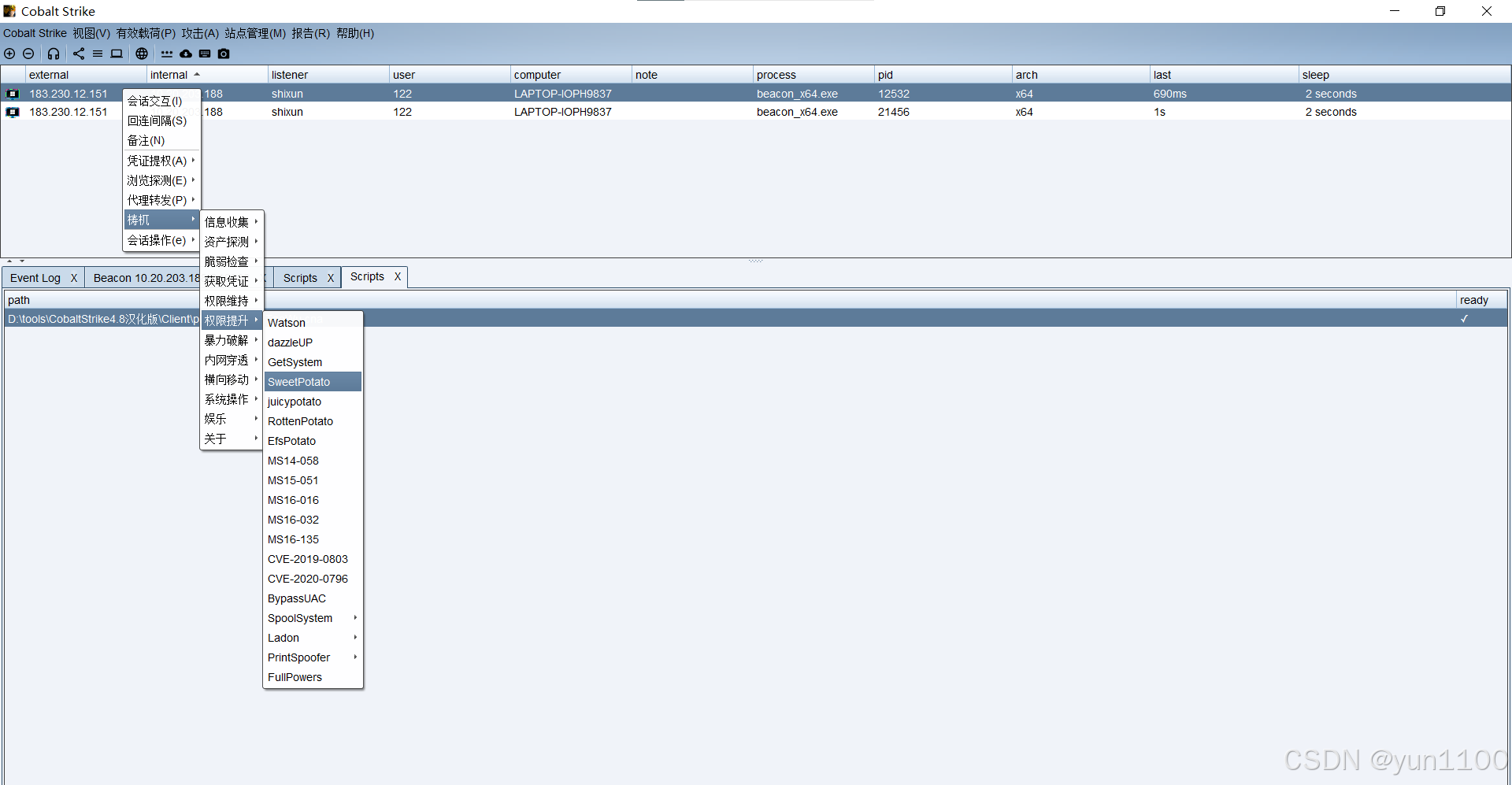Click beacon icon of pid 21456 row
The height and width of the screenshot is (785, 1512).
pyautogui.click(x=13, y=112)
